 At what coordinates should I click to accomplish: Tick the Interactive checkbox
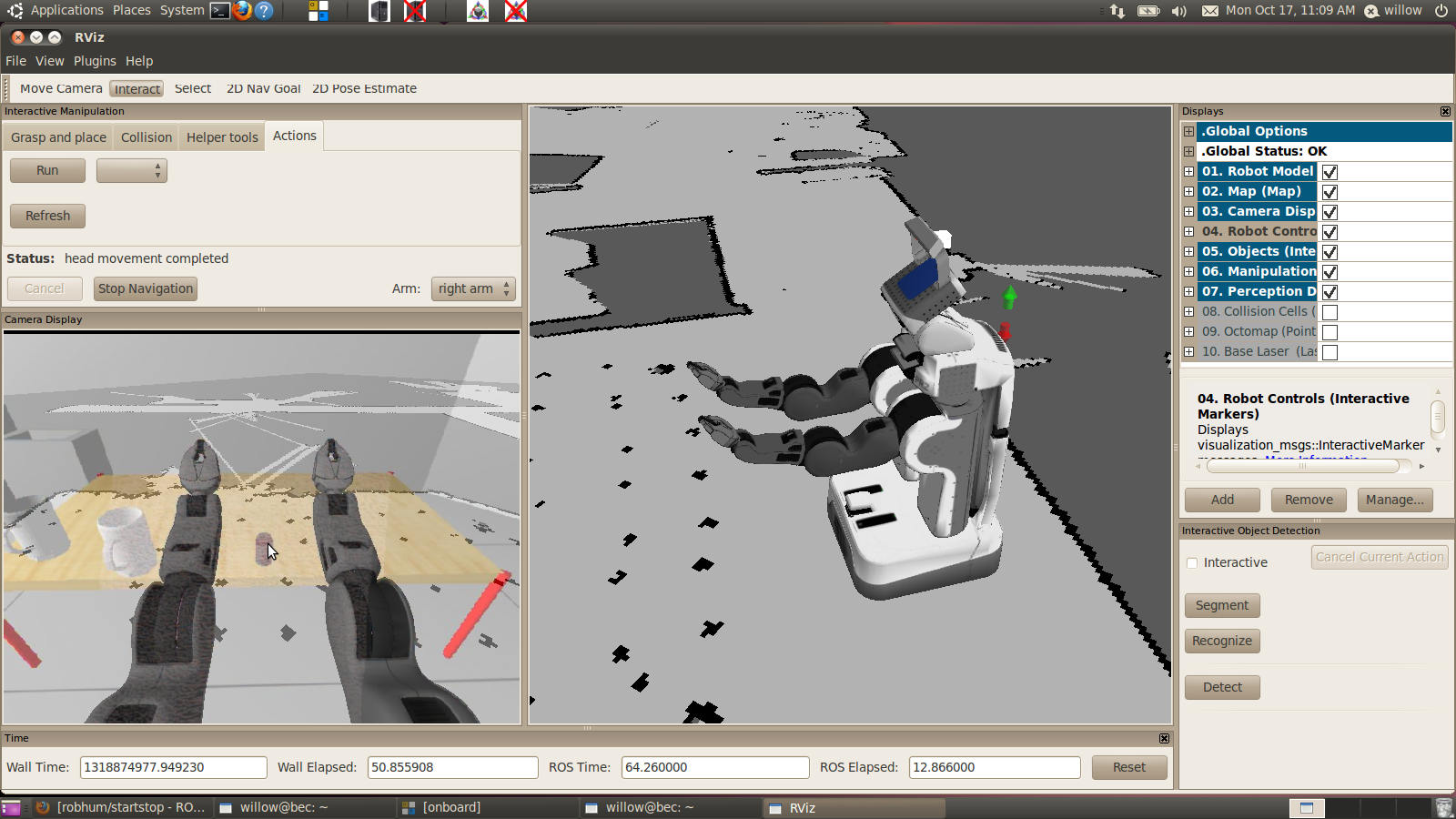coord(1192,563)
